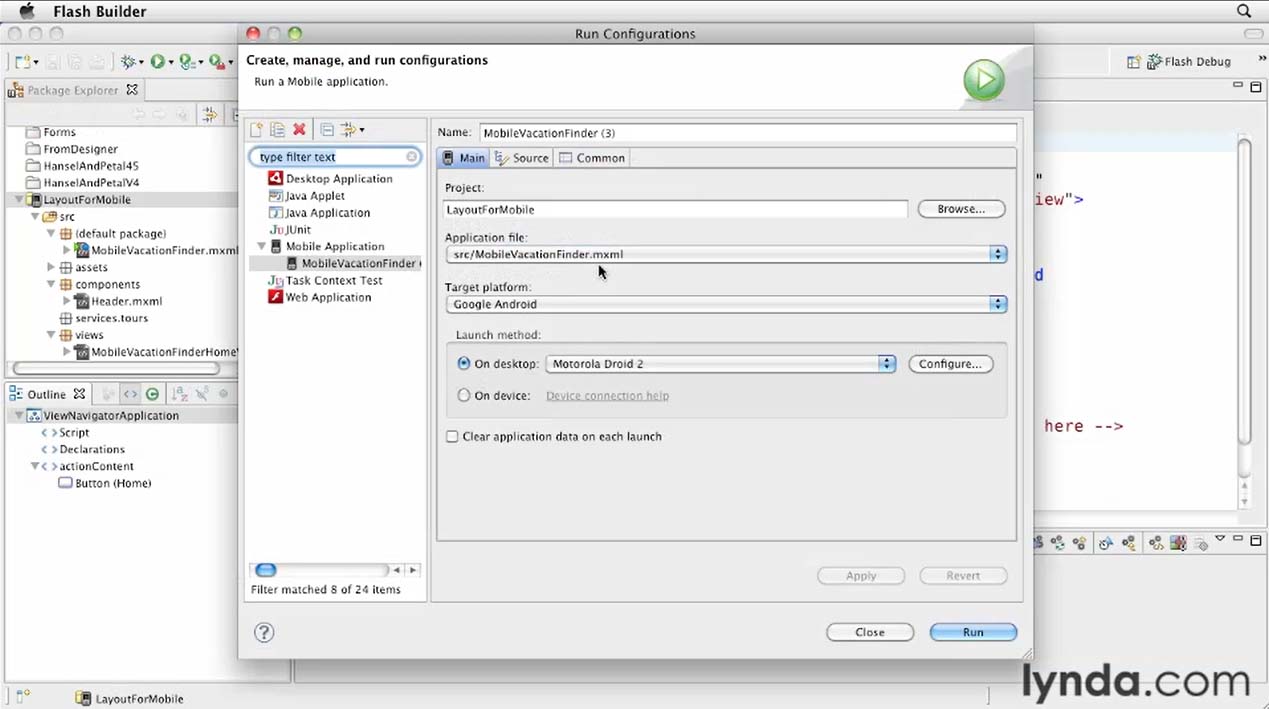Close the Outline view tab
The width and height of the screenshot is (1269, 709).
pyautogui.click(x=79, y=394)
